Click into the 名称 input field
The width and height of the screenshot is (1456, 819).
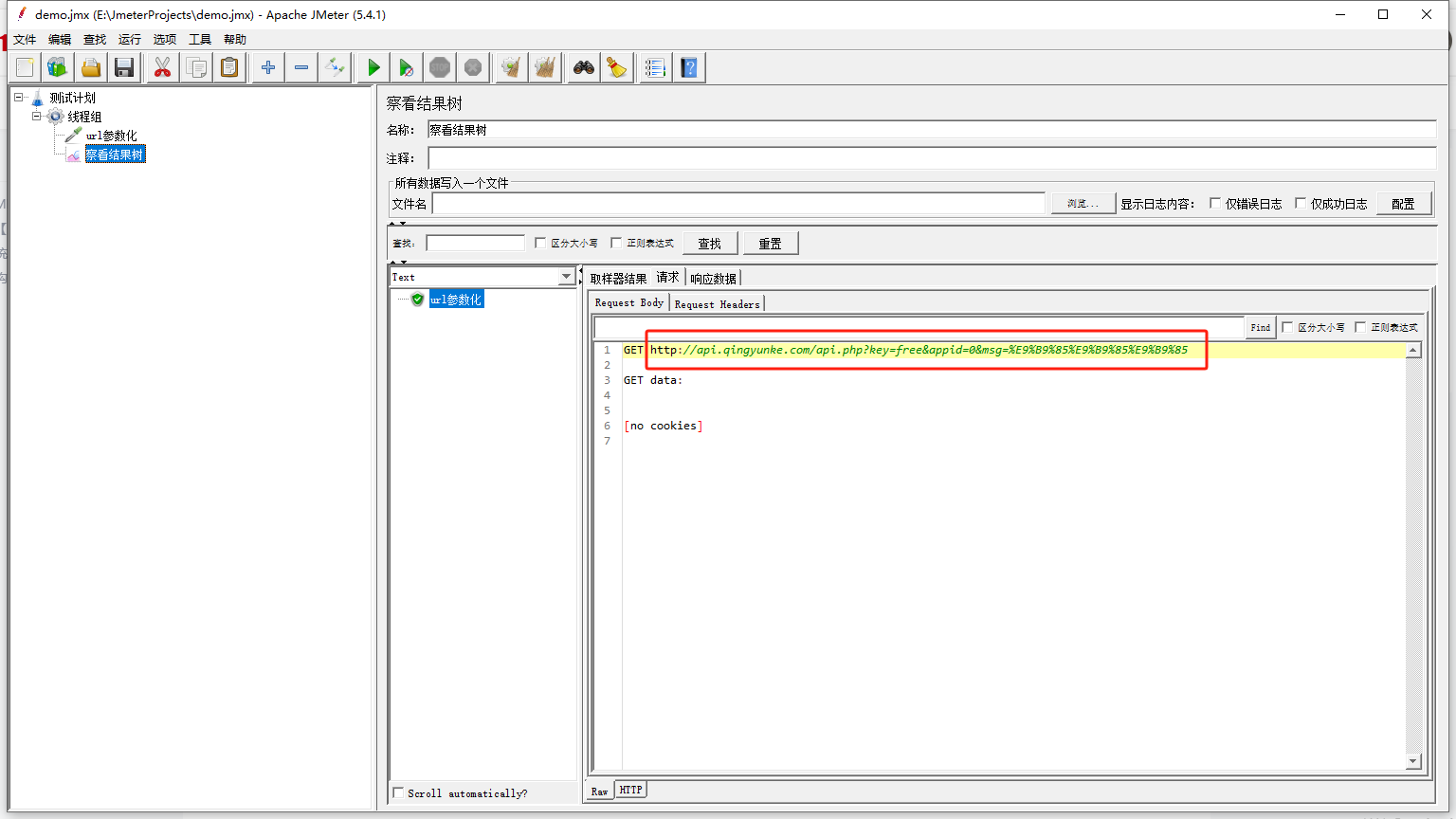[x=932, y=130]
